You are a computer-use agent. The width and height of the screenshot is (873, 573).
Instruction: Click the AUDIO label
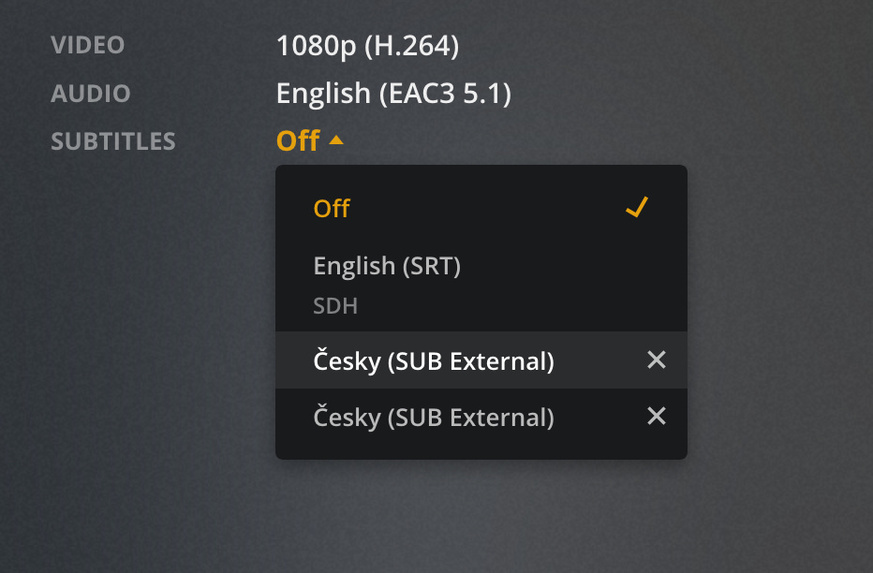click(x=91, y=94)
